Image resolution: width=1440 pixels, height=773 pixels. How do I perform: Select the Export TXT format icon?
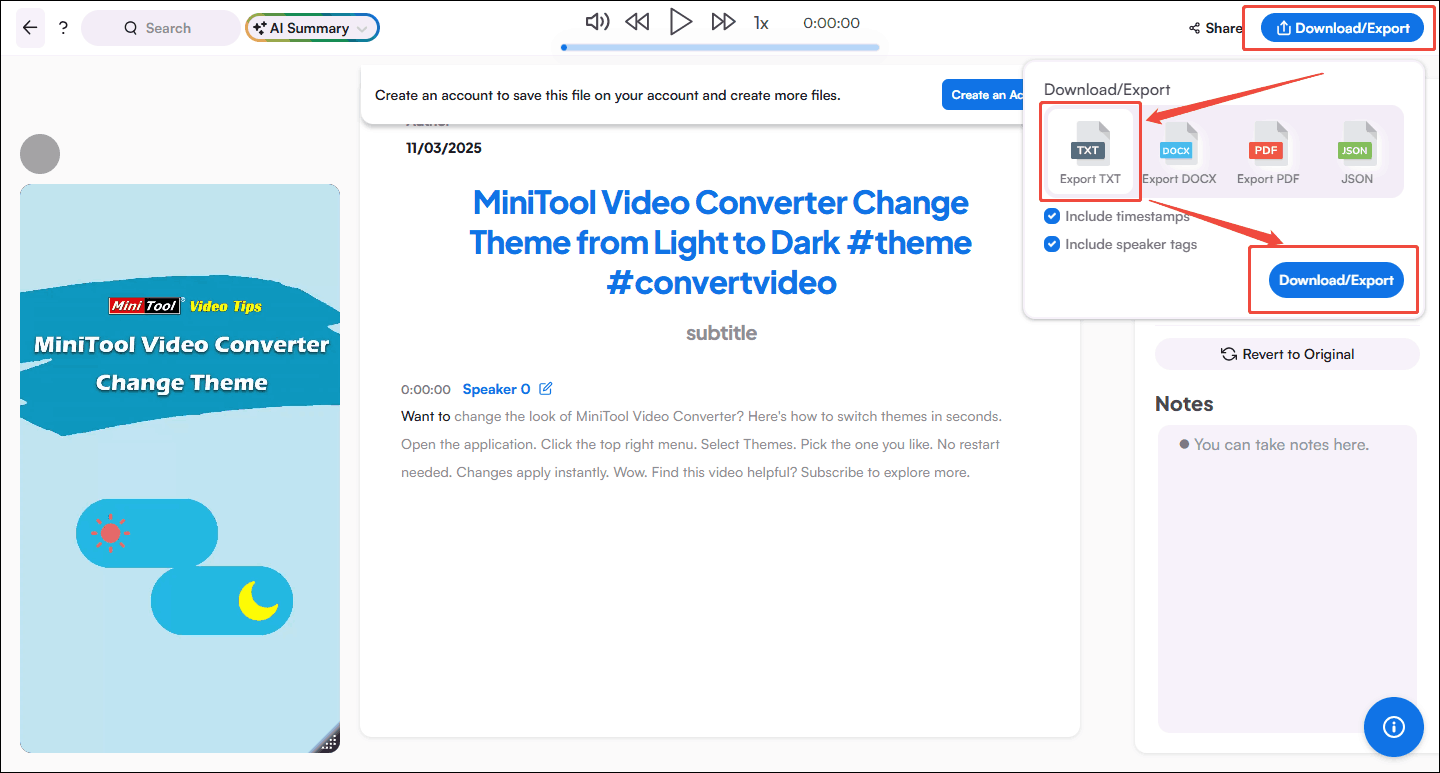(x=1089, y=150)
